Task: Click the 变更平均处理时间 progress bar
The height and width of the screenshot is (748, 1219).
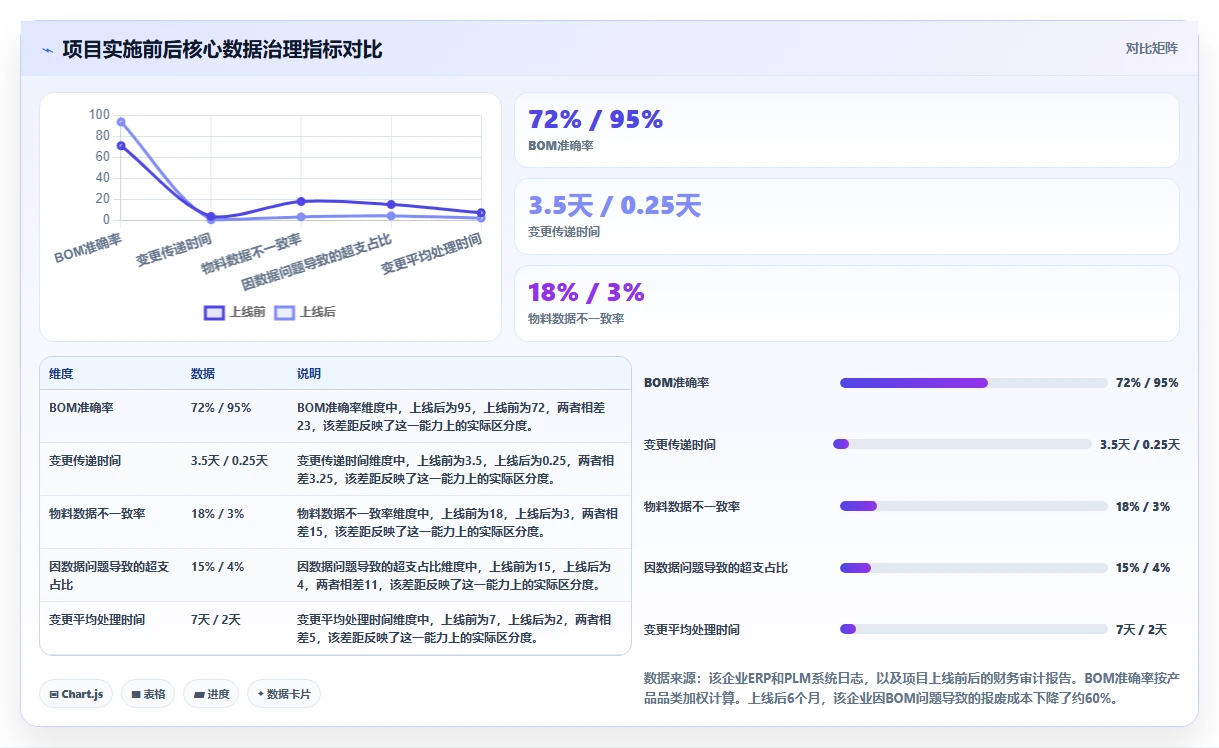Action: [x=973, y=629]
